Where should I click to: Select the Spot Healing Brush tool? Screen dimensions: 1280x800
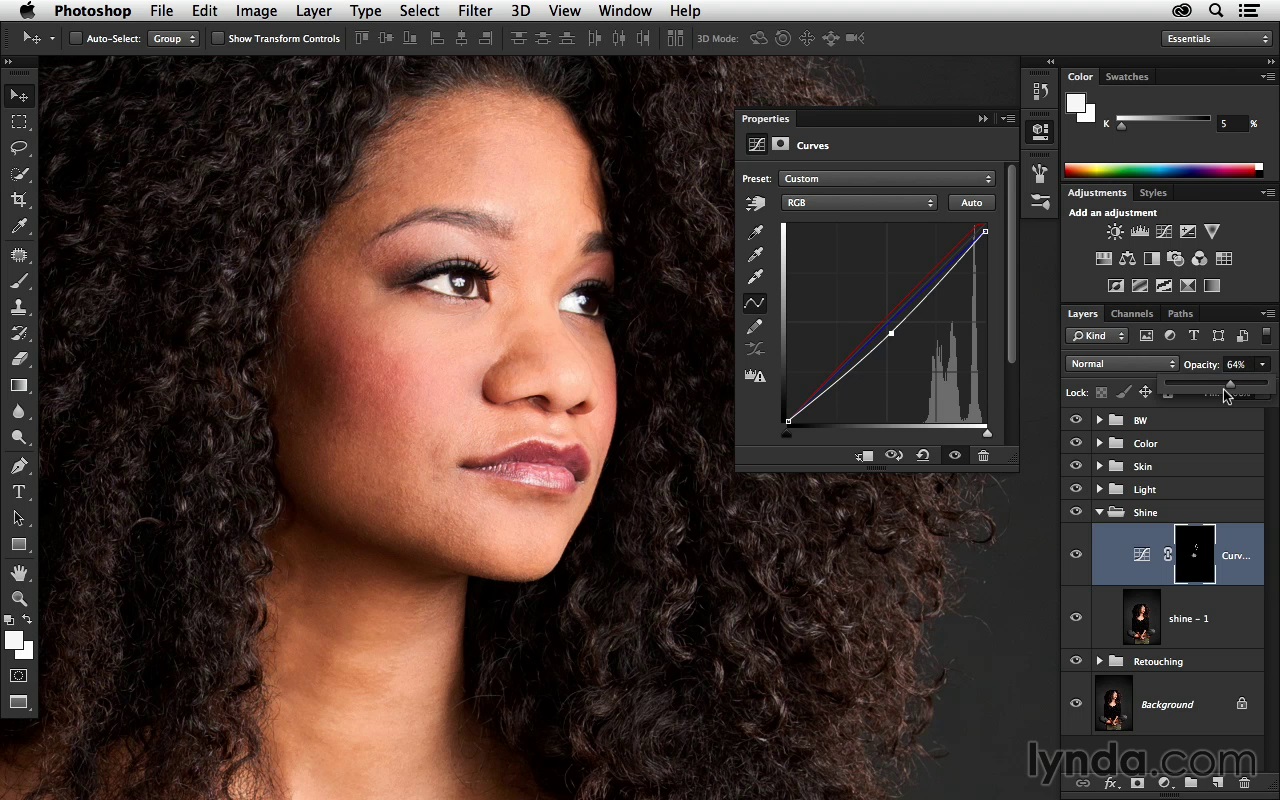[x=19, y=255]
